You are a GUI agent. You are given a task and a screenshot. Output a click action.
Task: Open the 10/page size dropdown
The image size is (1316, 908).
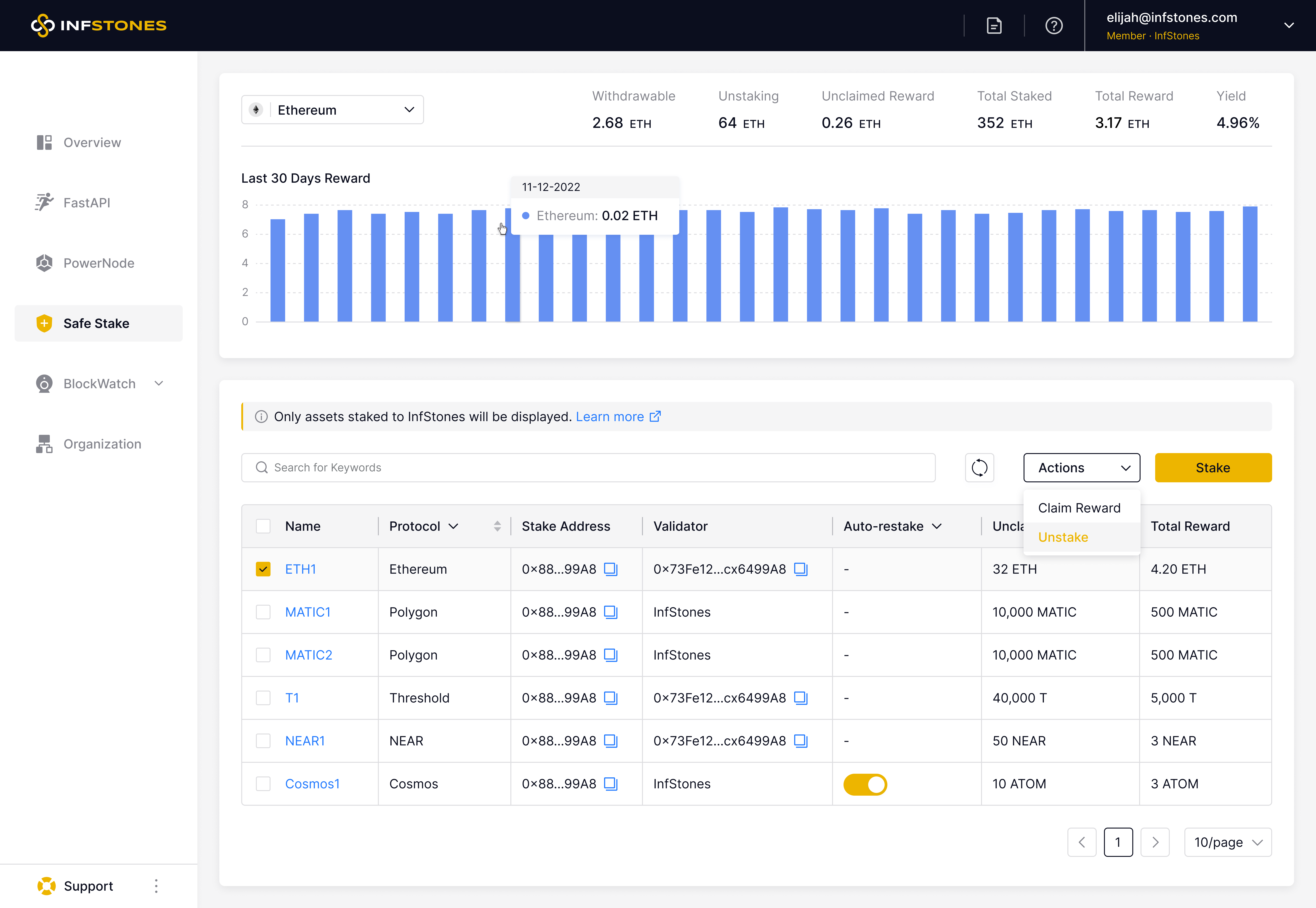click(1228, 842)
